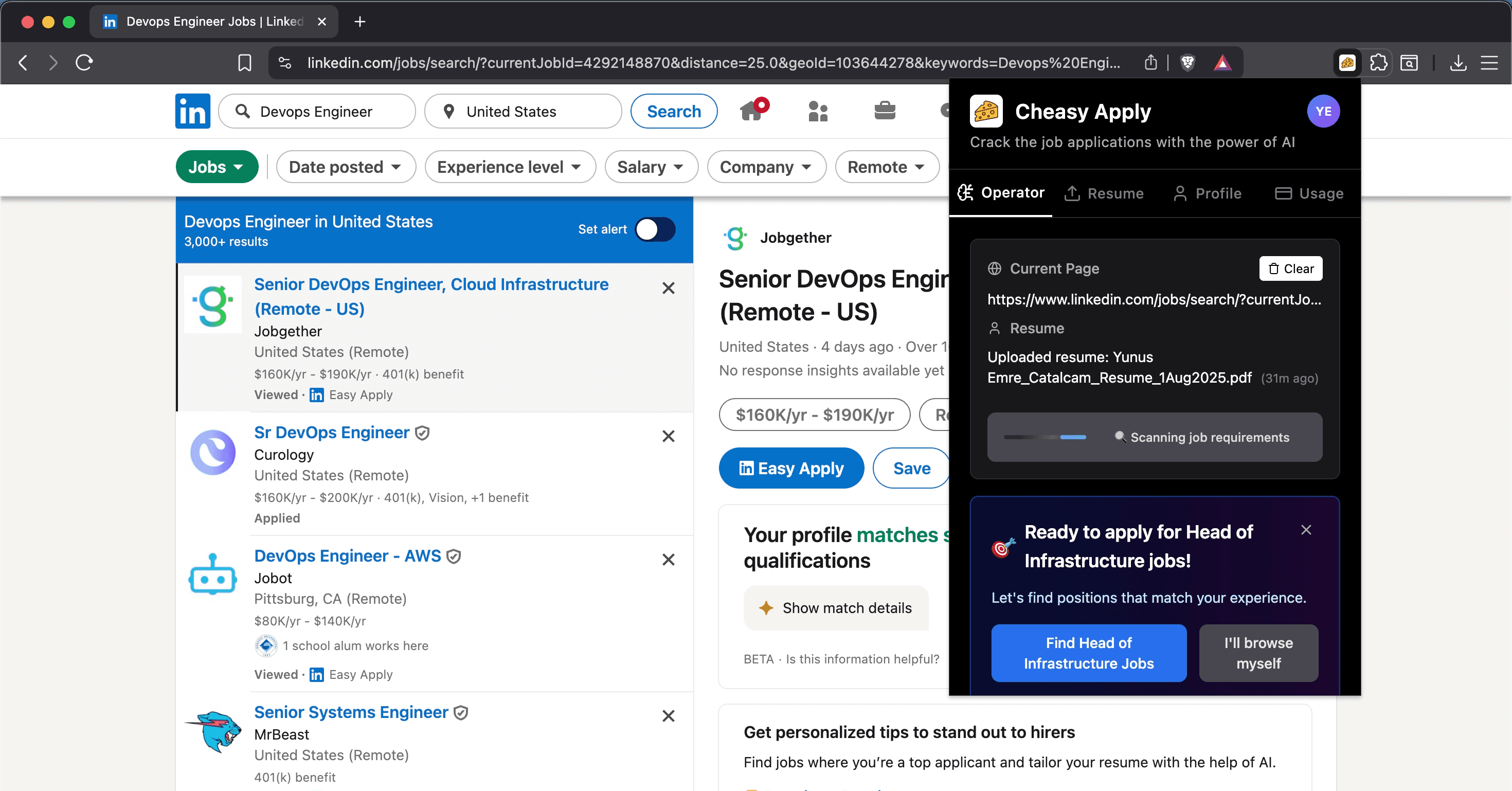Bookmark this page with the bookmark icon

click(x=245, y=62)
